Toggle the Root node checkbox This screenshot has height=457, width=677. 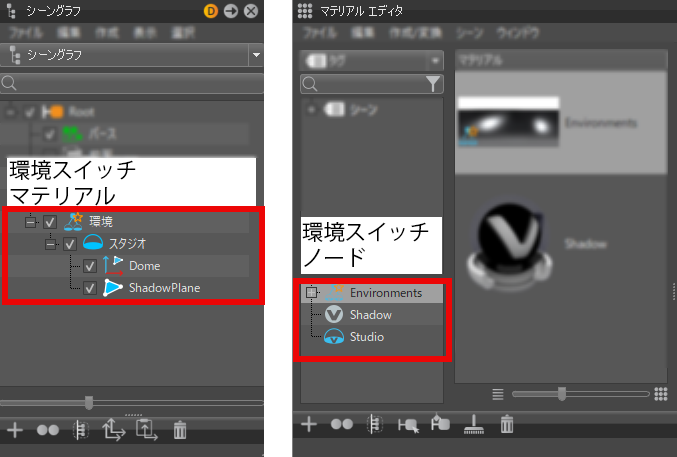click(x=29, y=113)
